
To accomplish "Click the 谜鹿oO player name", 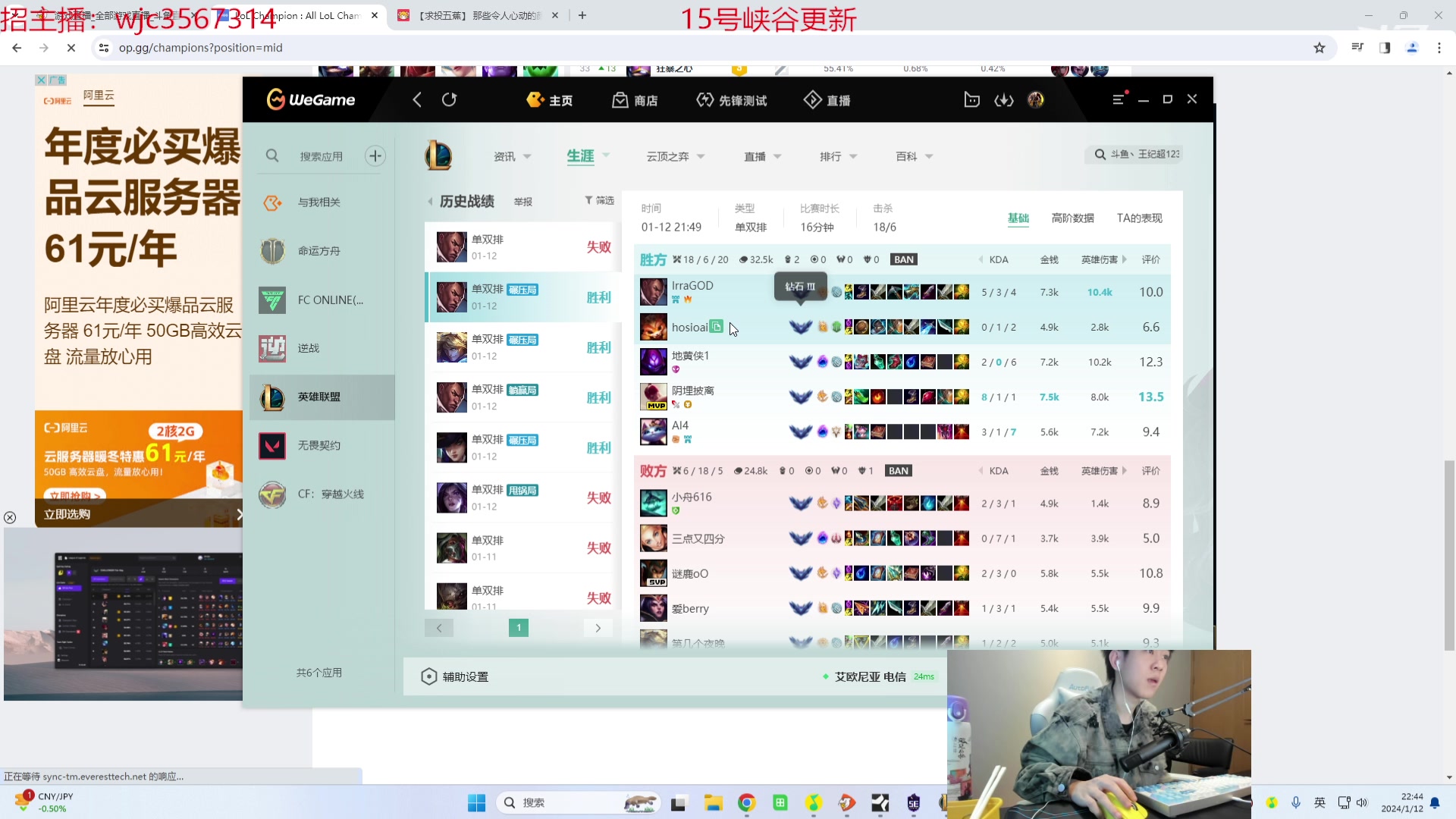I will coord(690,574).
